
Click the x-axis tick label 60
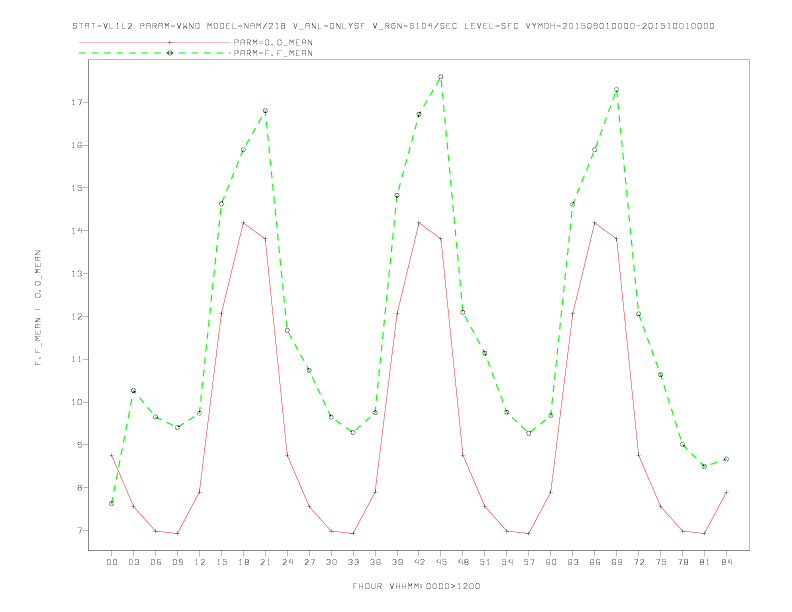click(x=551, y=562)
